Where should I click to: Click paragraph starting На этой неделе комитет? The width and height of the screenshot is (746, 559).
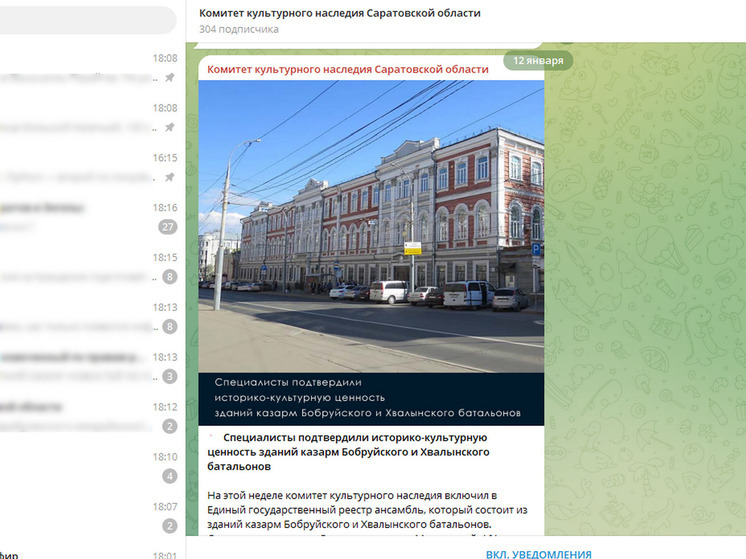367,510
